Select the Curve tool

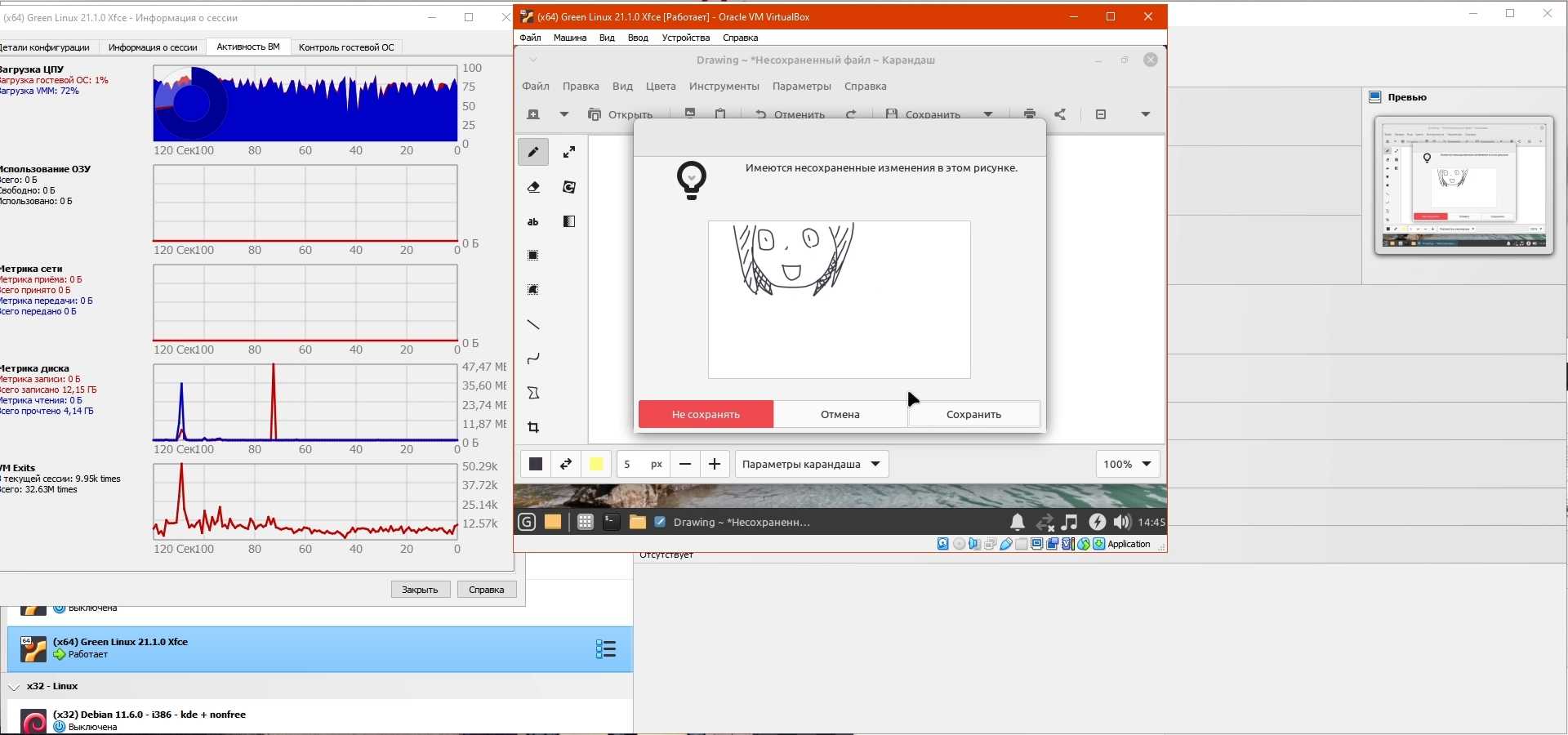(533, 359)
